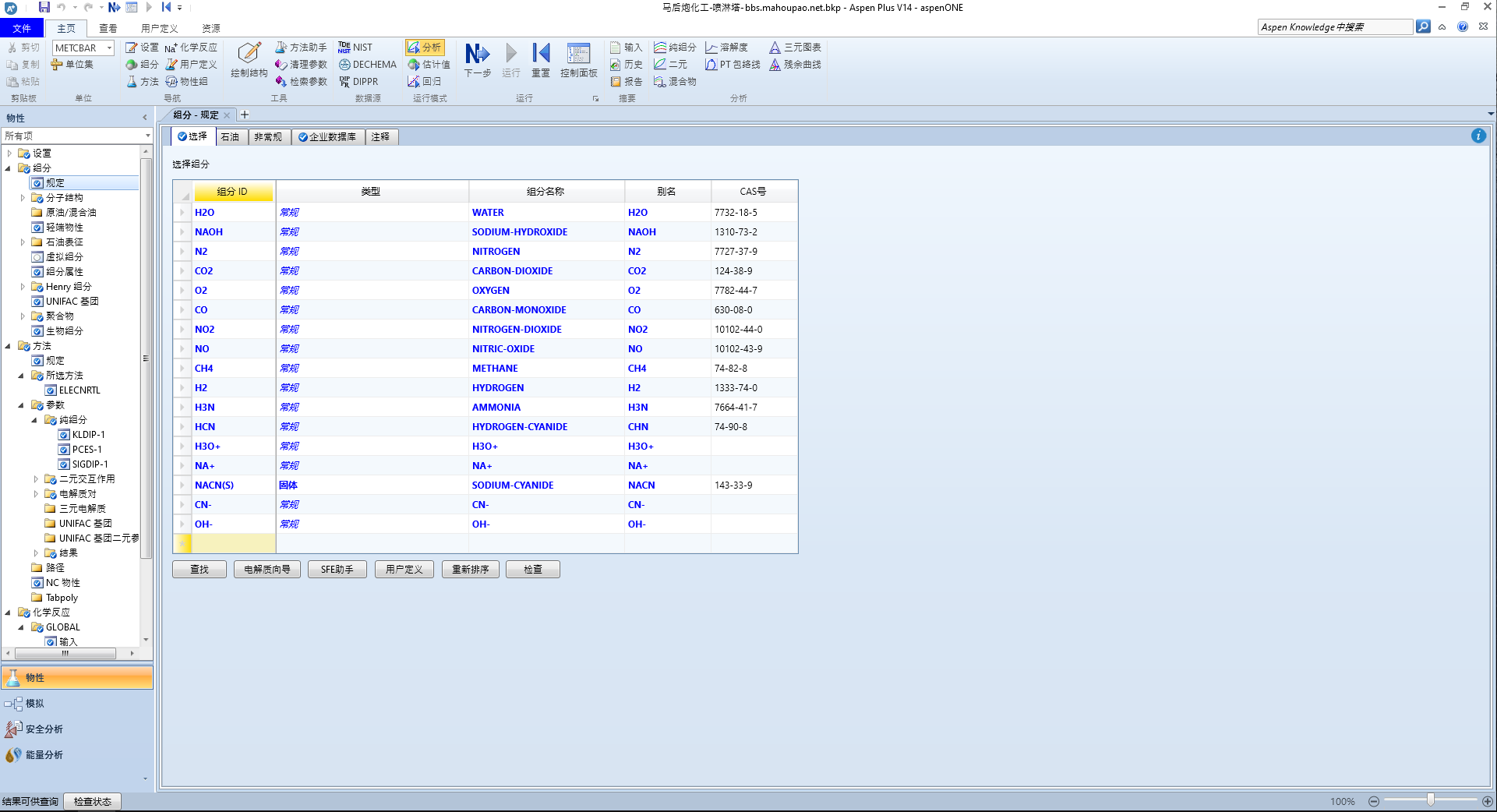Open DECHEMA data source
The width and height of the screenshot is (1497, 812).
(x=367, y=65)
